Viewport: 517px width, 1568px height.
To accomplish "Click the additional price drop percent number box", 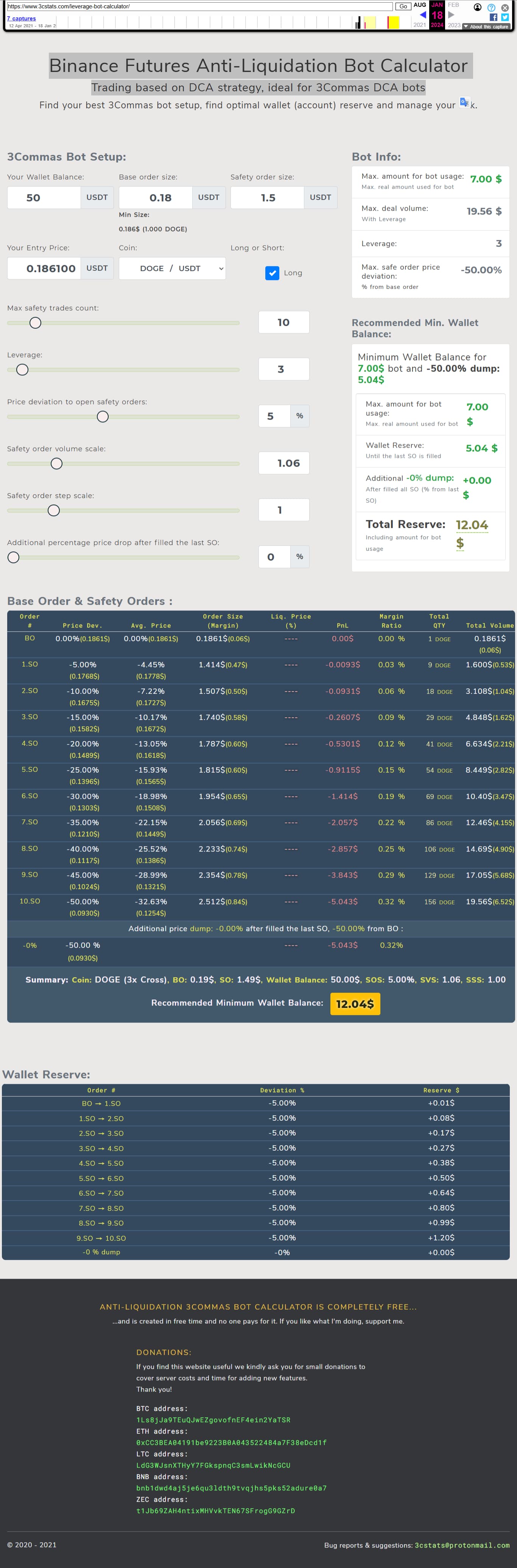I will click(x=274, y=556).
